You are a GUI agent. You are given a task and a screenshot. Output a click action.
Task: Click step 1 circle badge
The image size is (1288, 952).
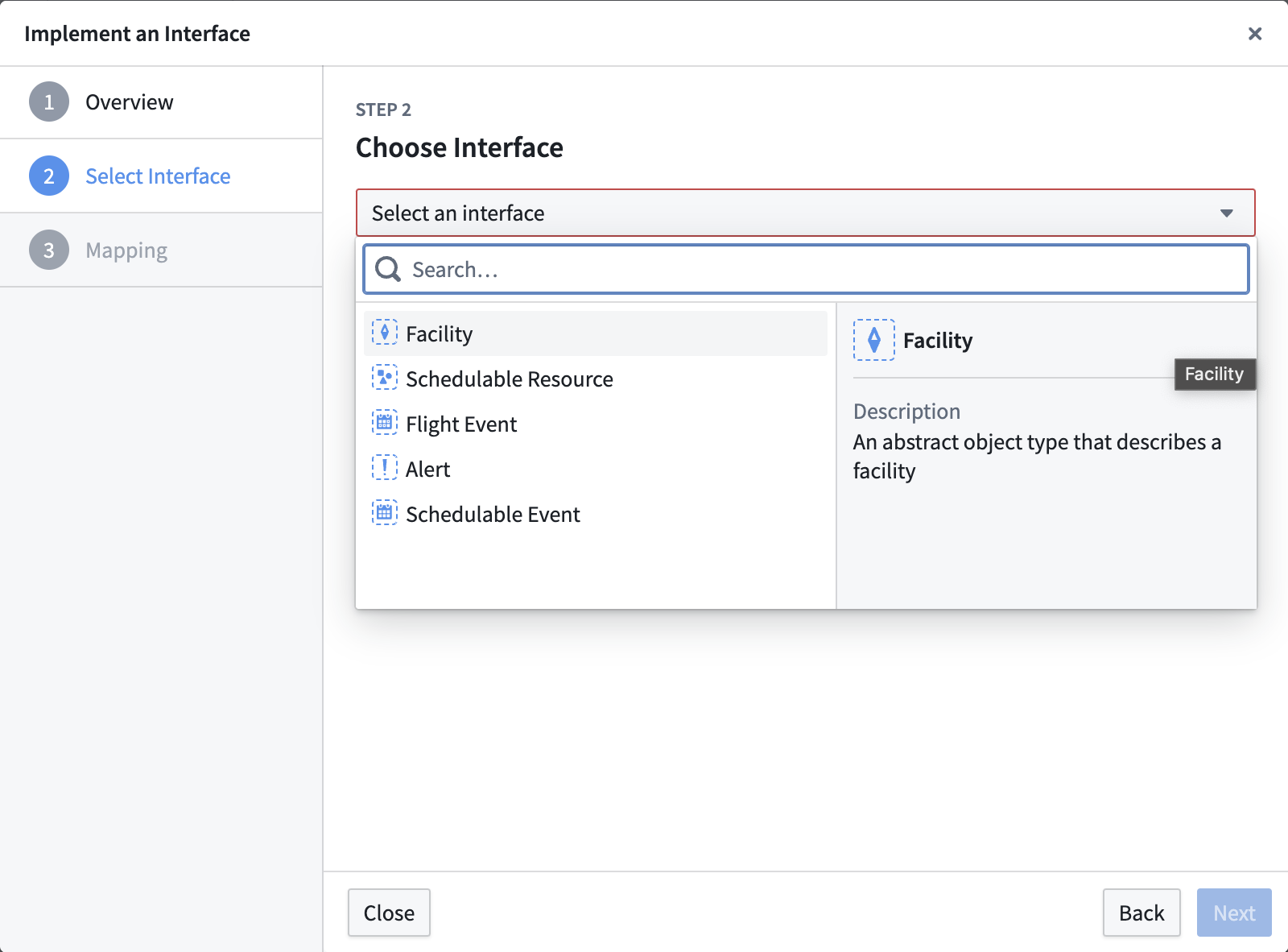(x=49, y=101)
